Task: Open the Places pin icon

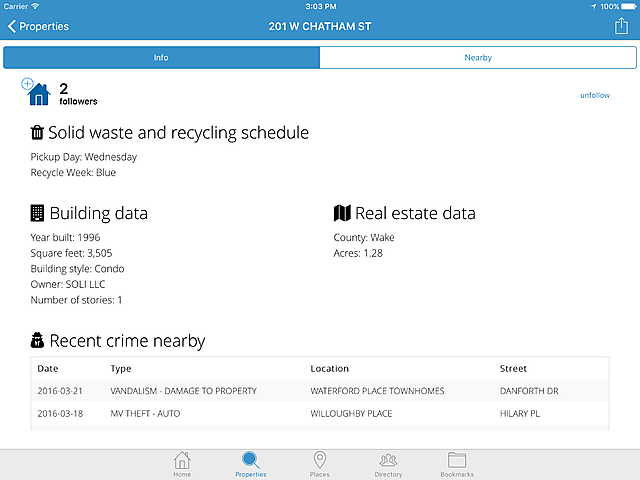Action: (x=320, y=463)
